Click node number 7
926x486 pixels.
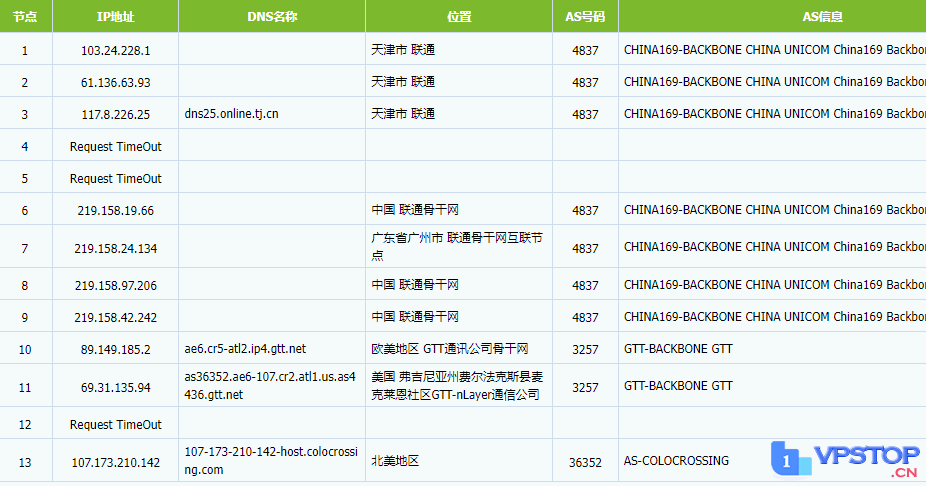[x=25, y=249]
